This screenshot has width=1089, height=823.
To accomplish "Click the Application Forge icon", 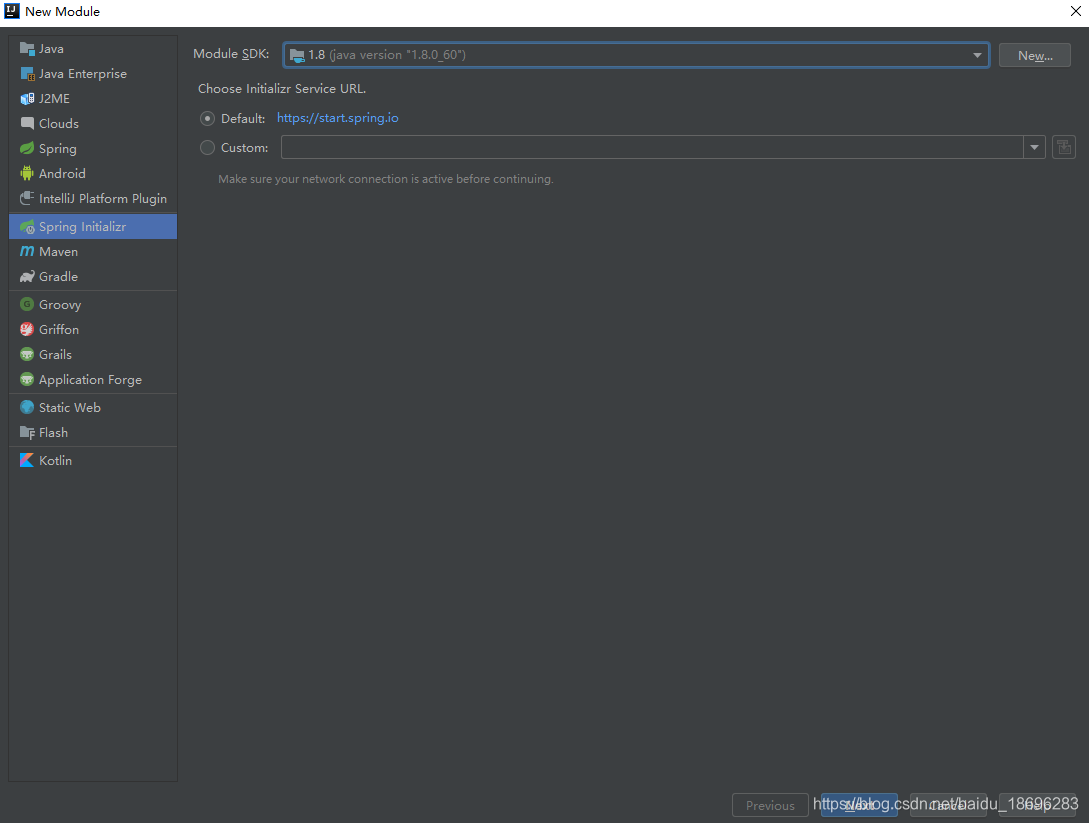I will [x=27, y=379].
